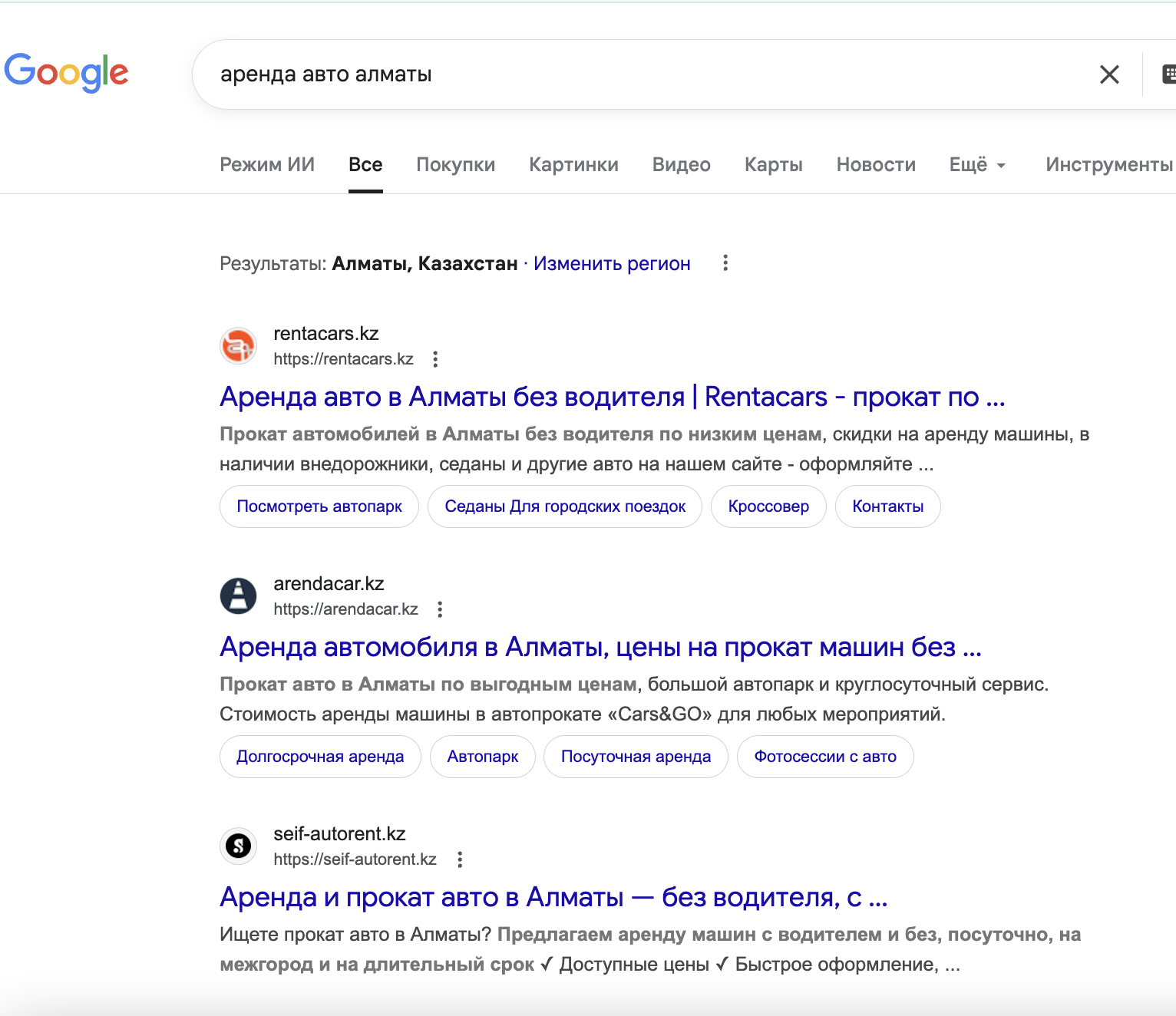Viewport: 1176px width, 1016px height.
Task: Open the Картинки tab
Action: (573, 164)
